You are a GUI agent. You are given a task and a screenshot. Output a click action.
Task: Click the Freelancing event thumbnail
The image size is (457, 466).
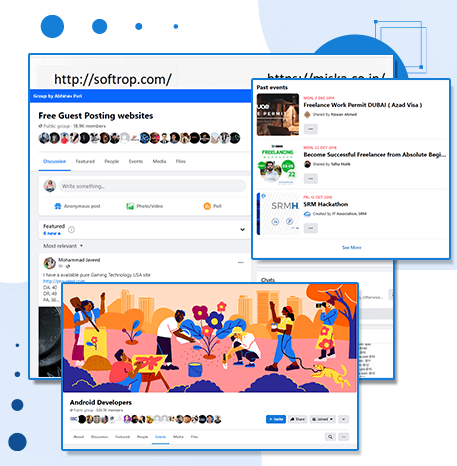click(278, 164)
